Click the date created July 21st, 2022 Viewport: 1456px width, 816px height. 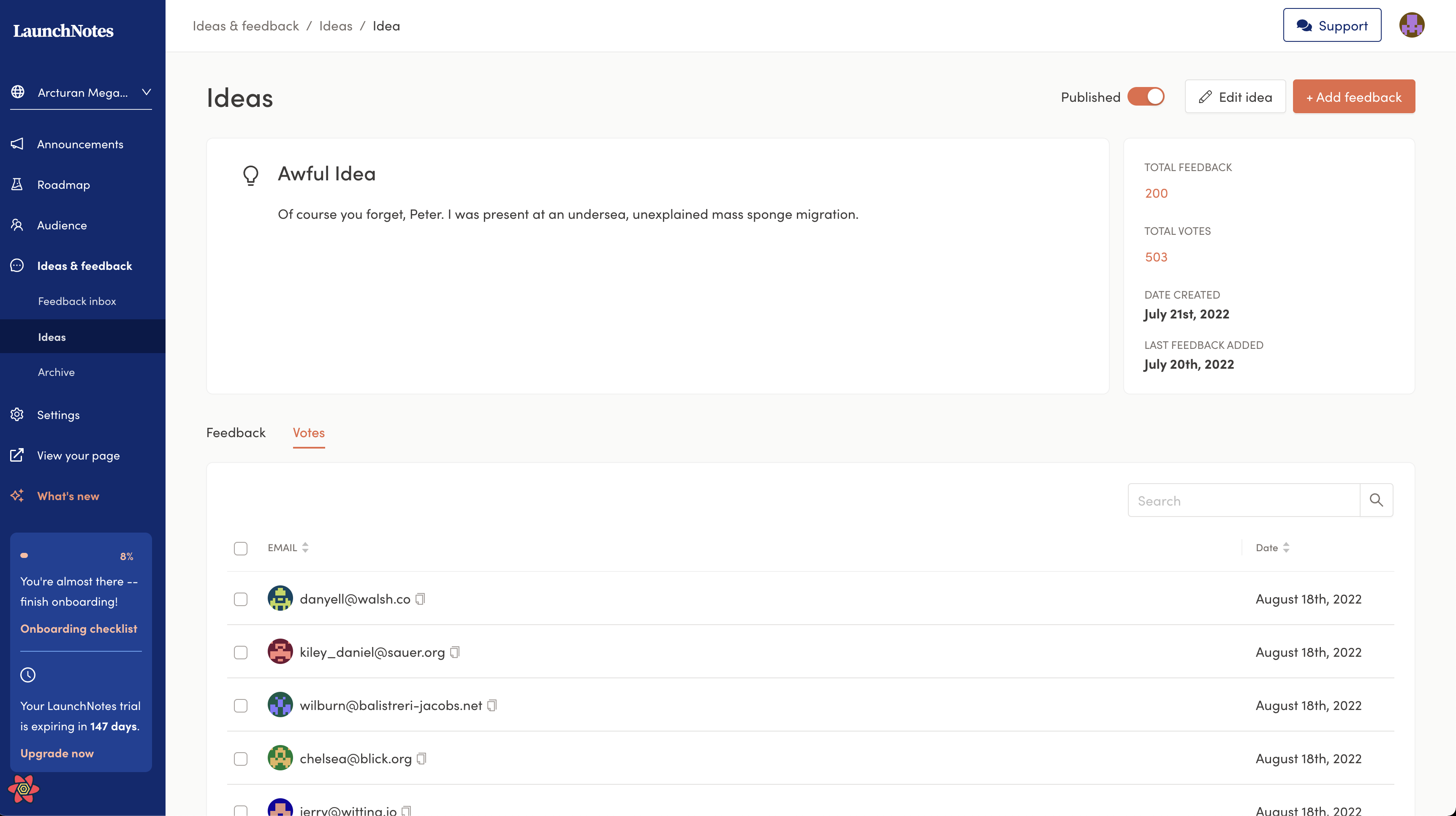click(x=1187, y=314)
